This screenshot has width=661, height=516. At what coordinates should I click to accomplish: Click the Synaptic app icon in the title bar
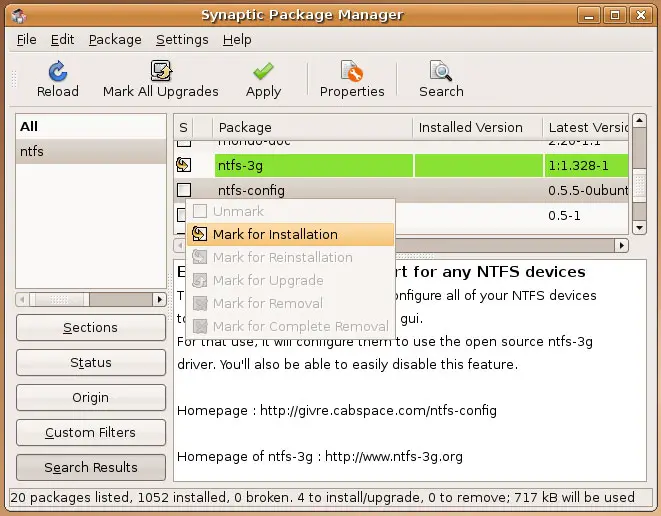click(x=19, y=16)
